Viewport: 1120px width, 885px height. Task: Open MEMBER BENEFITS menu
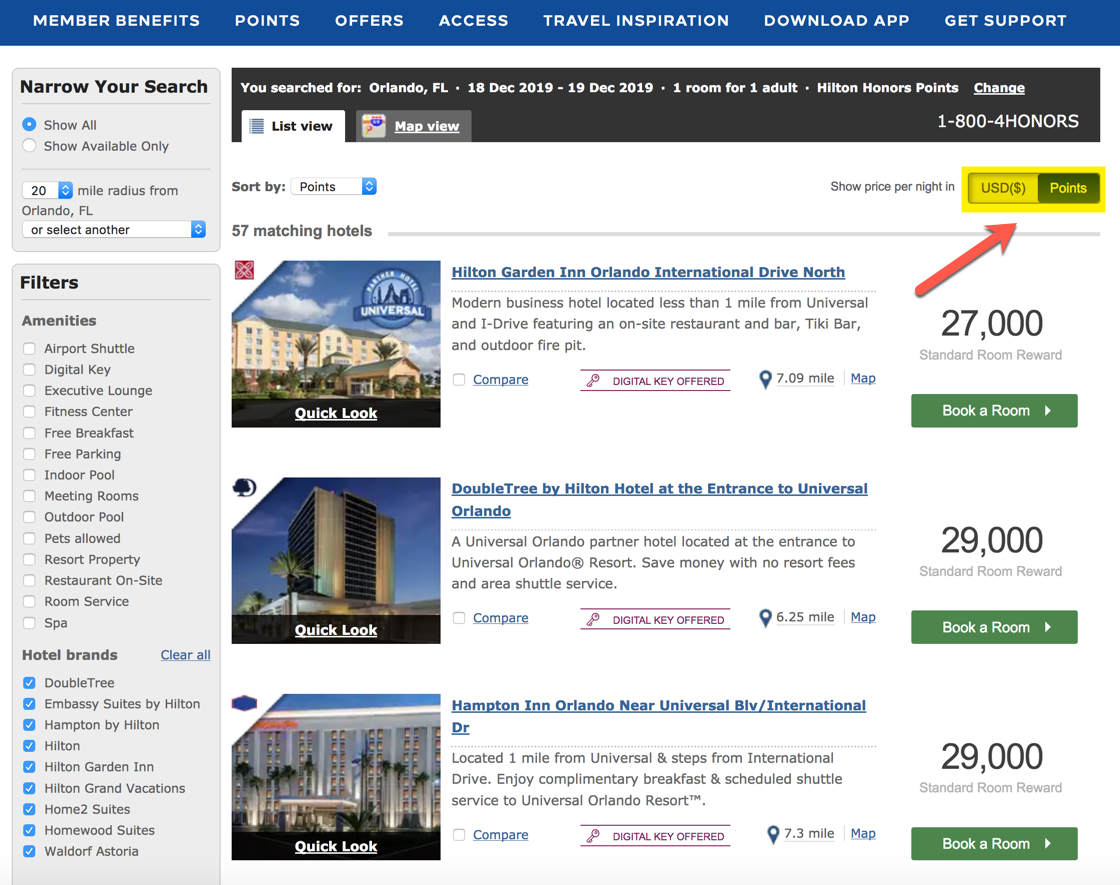pos(116,21)
